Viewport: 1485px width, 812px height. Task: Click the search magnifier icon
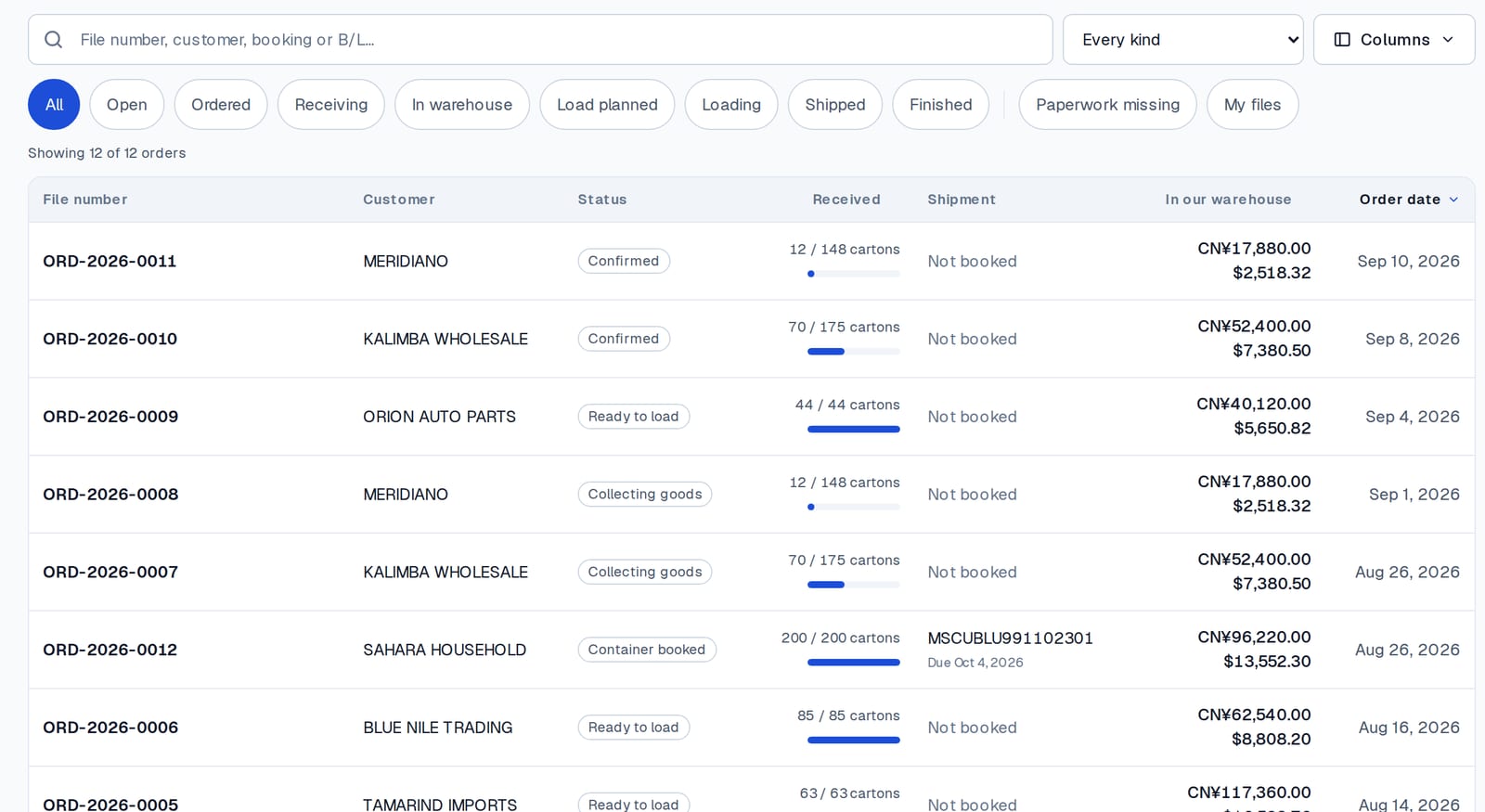click(x=54, y=40)
